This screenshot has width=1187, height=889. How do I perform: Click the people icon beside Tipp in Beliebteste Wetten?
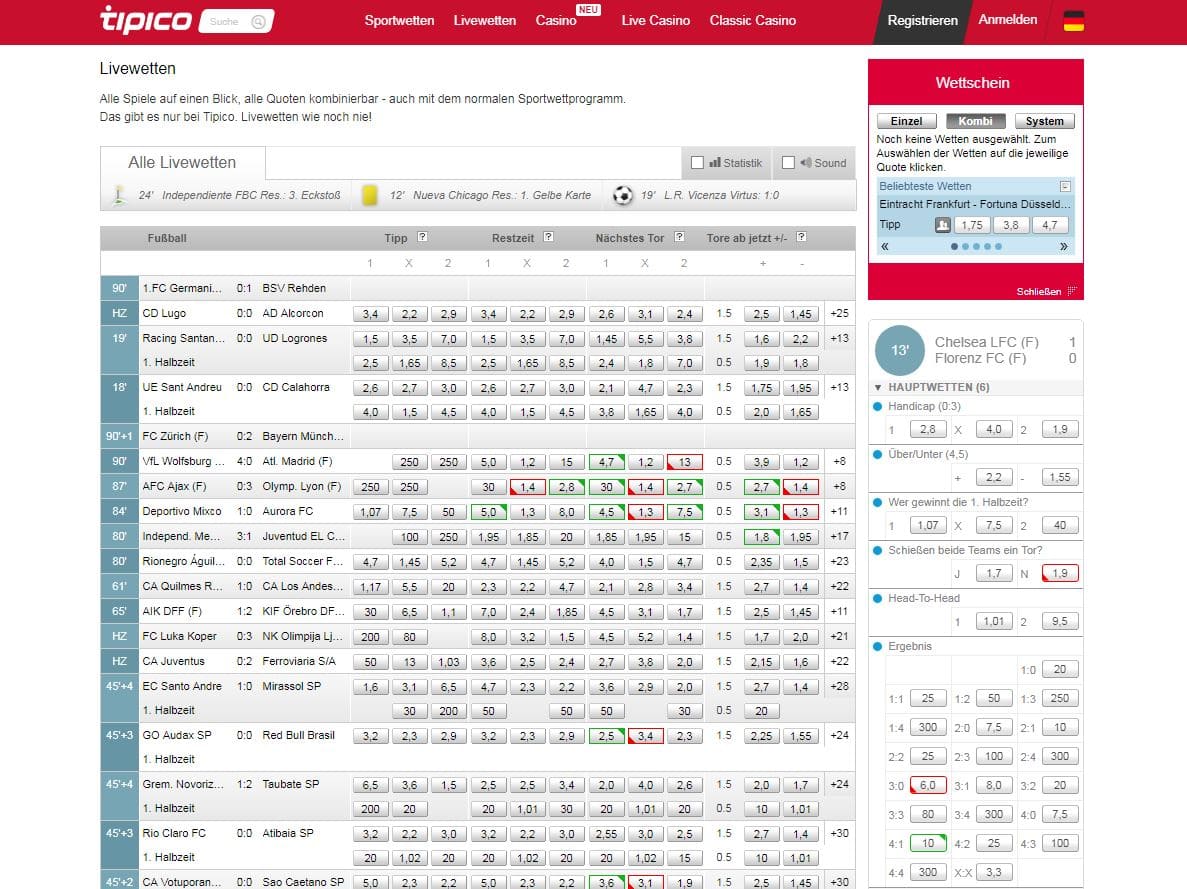pyautogui.click(x=942, y=225)
